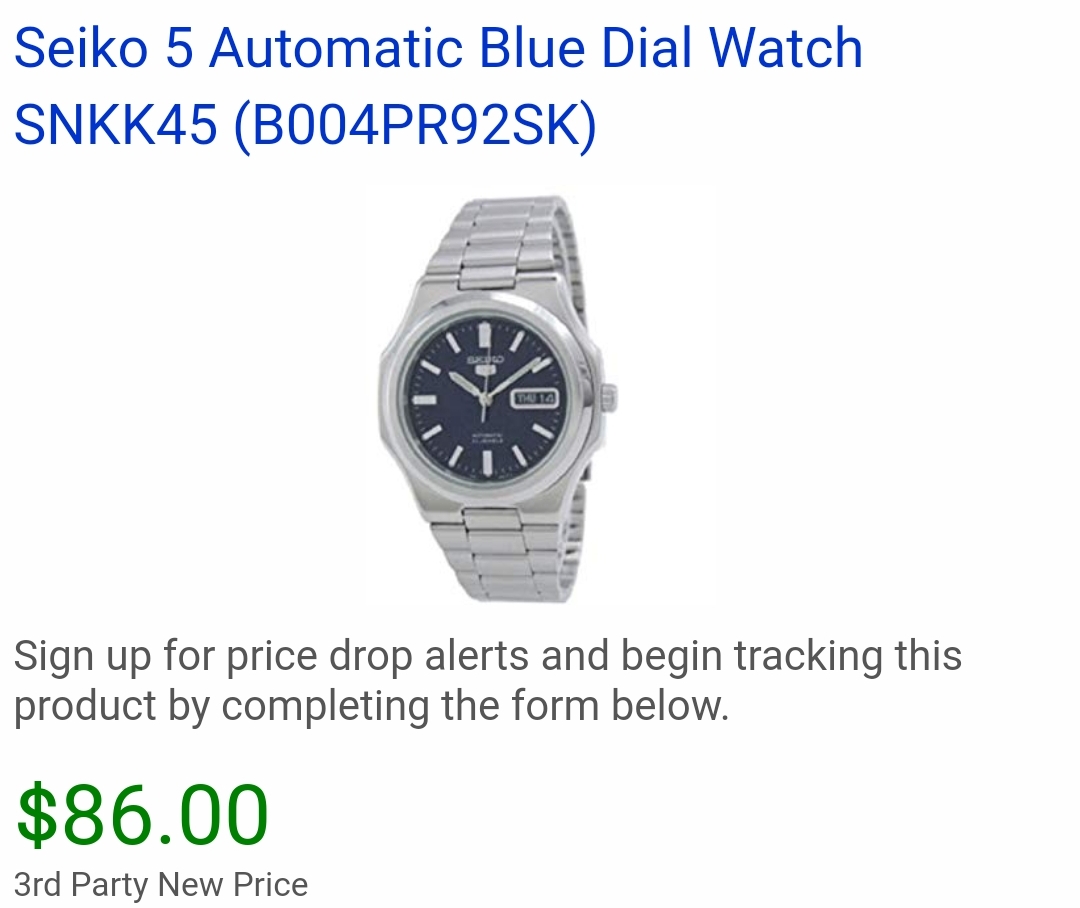Click the Automatic text on the watch dial
Screen dimensions: 1080x908
[x=487, y=437]
